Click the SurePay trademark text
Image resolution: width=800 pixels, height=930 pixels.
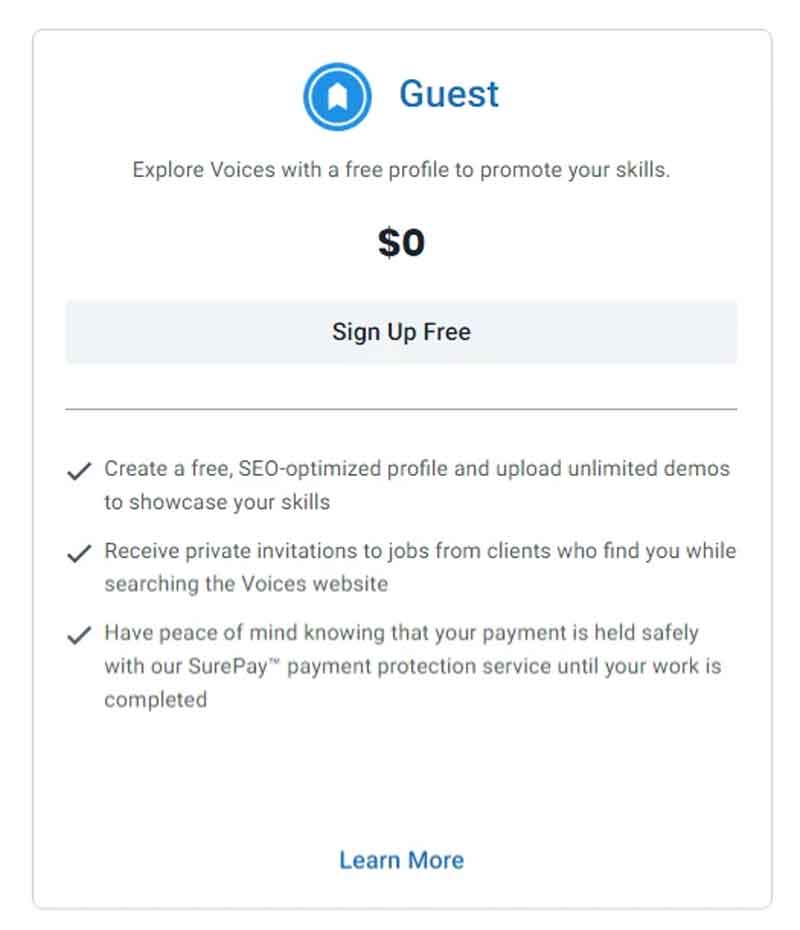[233, 666]
